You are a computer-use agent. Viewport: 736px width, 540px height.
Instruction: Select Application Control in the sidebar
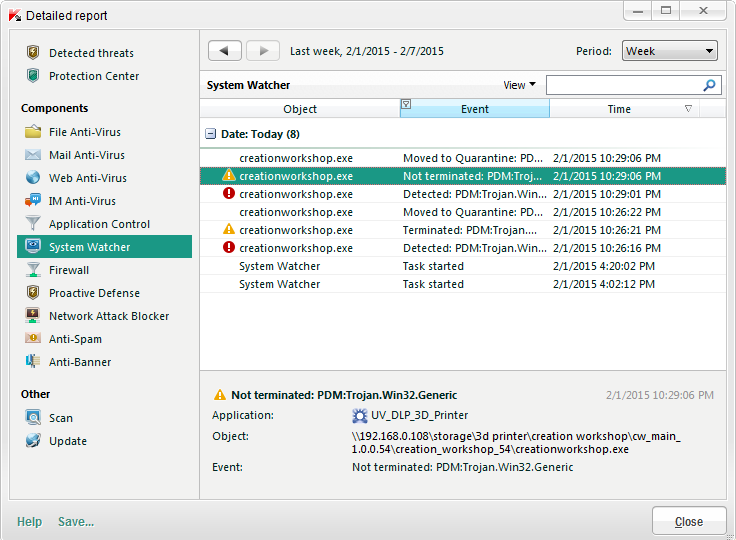[x=99, y=224]
